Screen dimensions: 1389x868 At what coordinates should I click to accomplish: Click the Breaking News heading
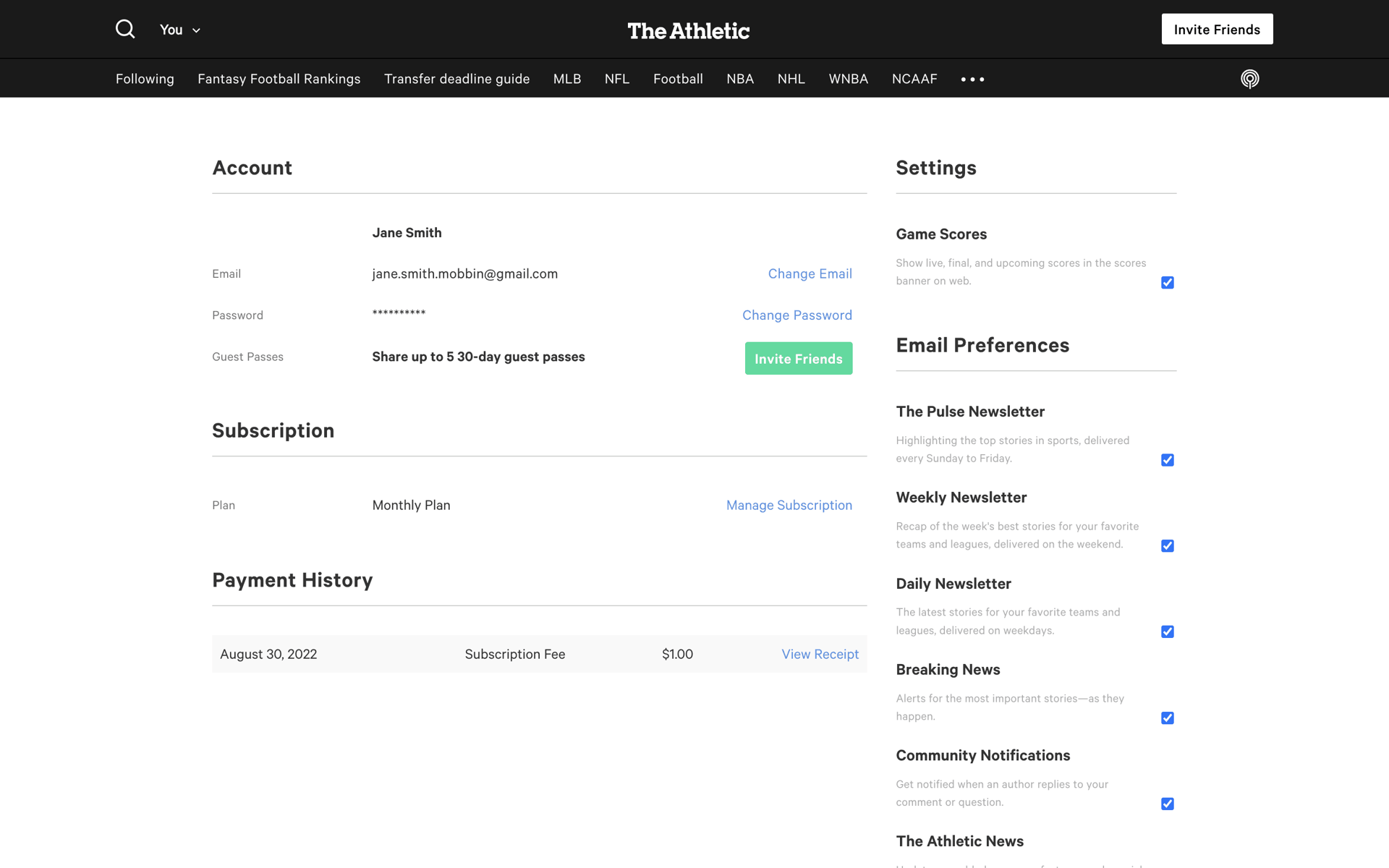pyautogui.click(x=948, y=669)
